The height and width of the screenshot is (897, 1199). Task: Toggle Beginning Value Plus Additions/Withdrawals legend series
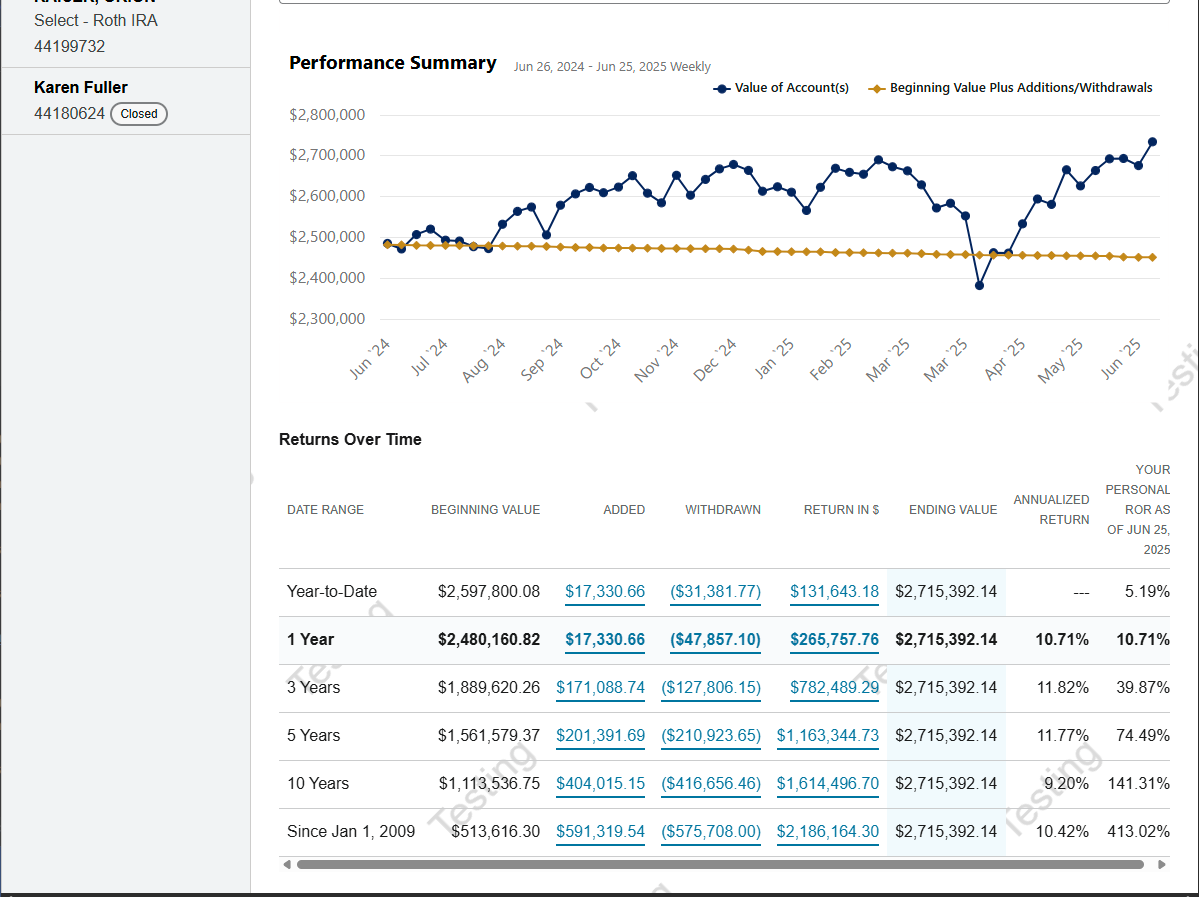[1010, 88]
